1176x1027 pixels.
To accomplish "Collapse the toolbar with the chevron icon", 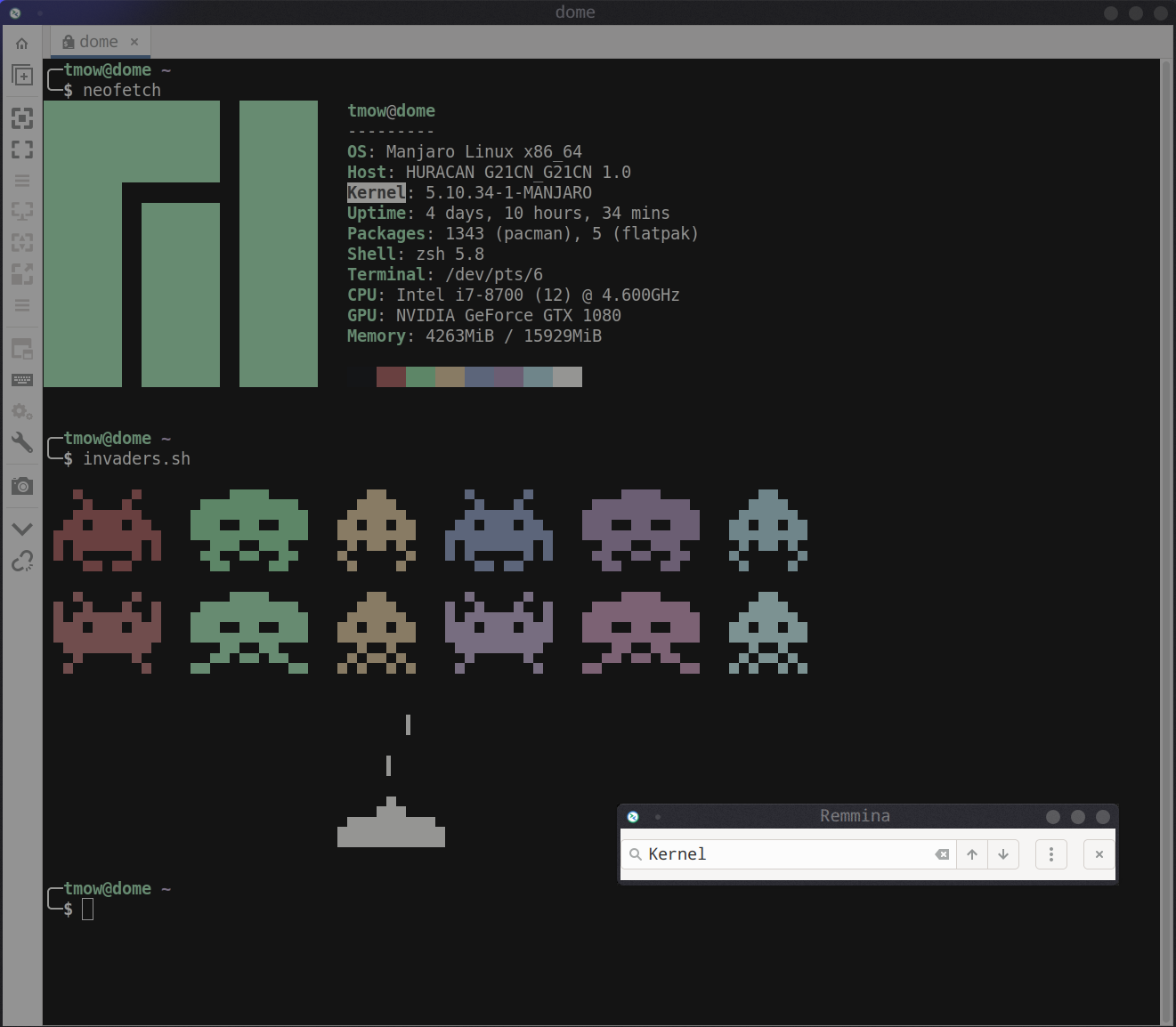I will [21, 527].
